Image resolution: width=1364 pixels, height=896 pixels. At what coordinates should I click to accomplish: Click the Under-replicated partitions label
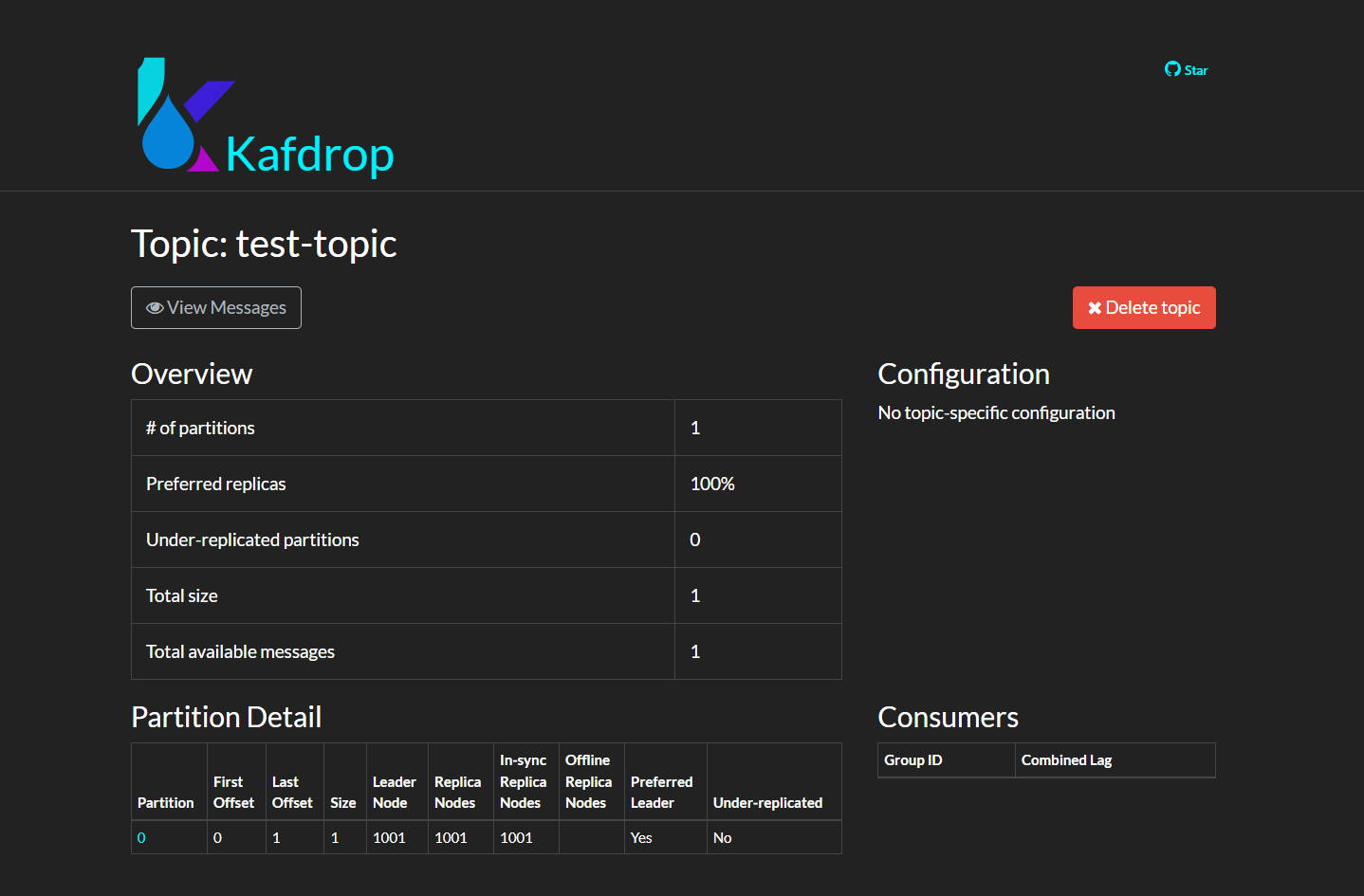252,539
